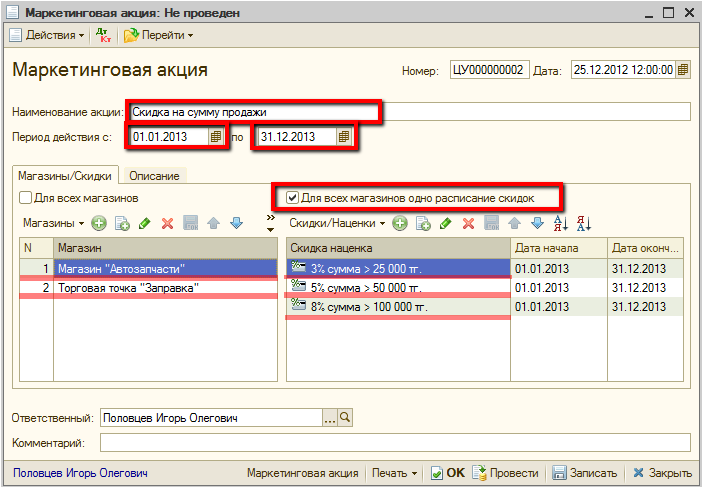Enable the "Для всех магазинов" checkbox

pyautogui.click(x=26, y=198)
